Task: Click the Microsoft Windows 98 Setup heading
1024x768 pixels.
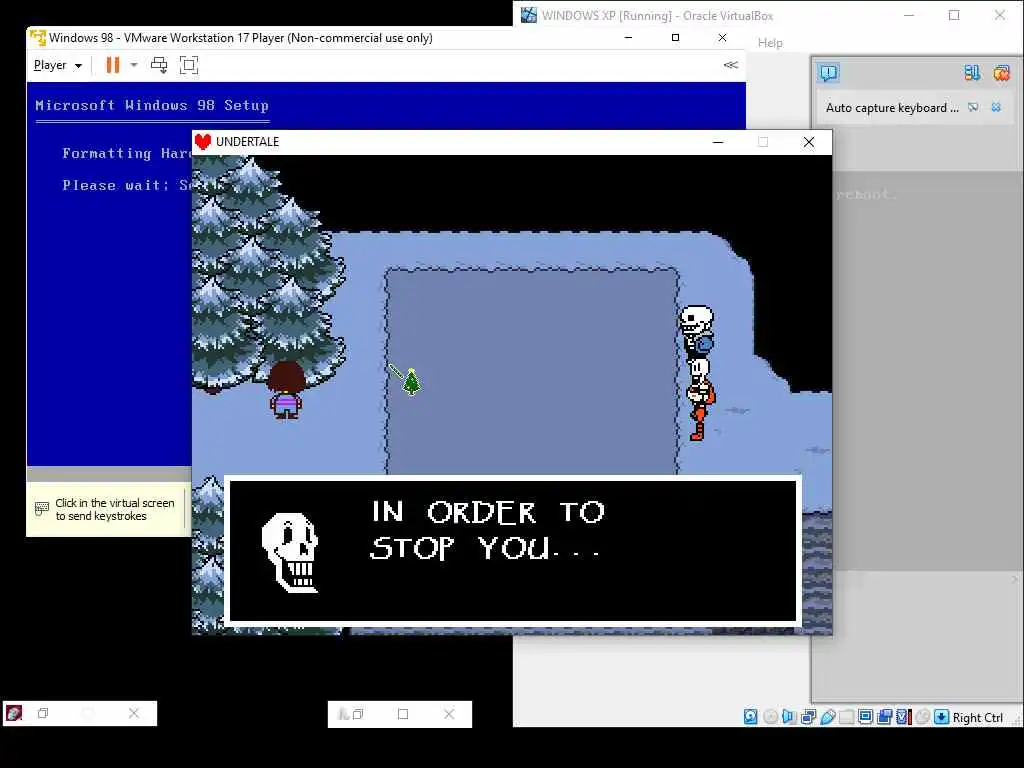Action: click(152, 105)
